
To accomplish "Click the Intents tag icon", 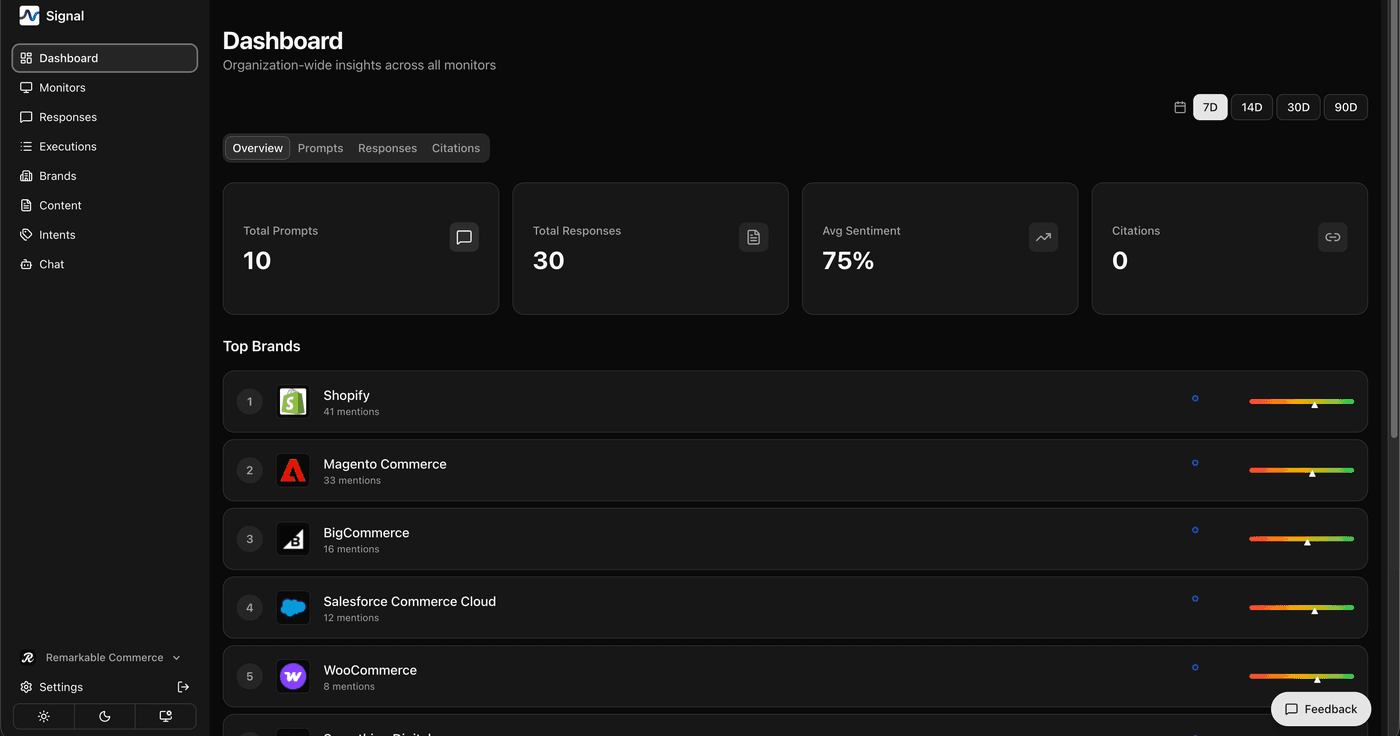I will click(x=27, y=235).
